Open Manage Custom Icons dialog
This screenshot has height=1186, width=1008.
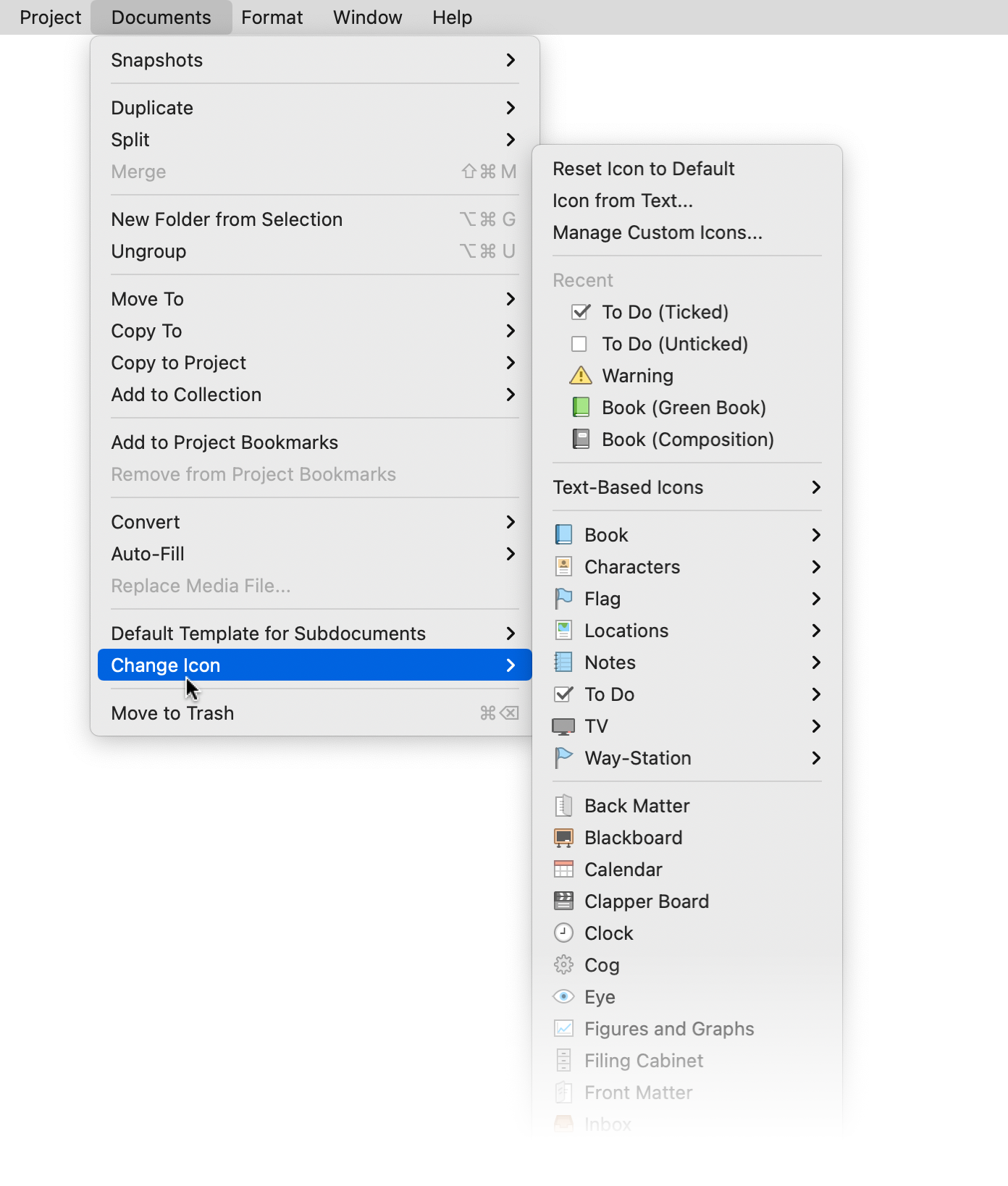point(657,232)
